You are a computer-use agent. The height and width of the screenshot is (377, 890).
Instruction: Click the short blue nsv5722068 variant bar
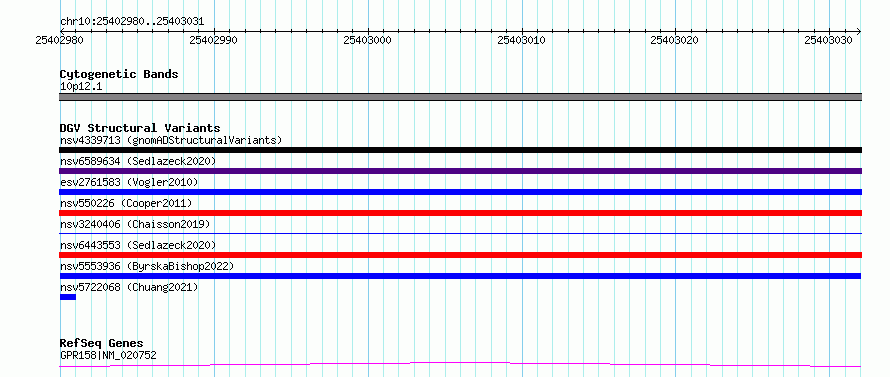(x=68, y=297)
